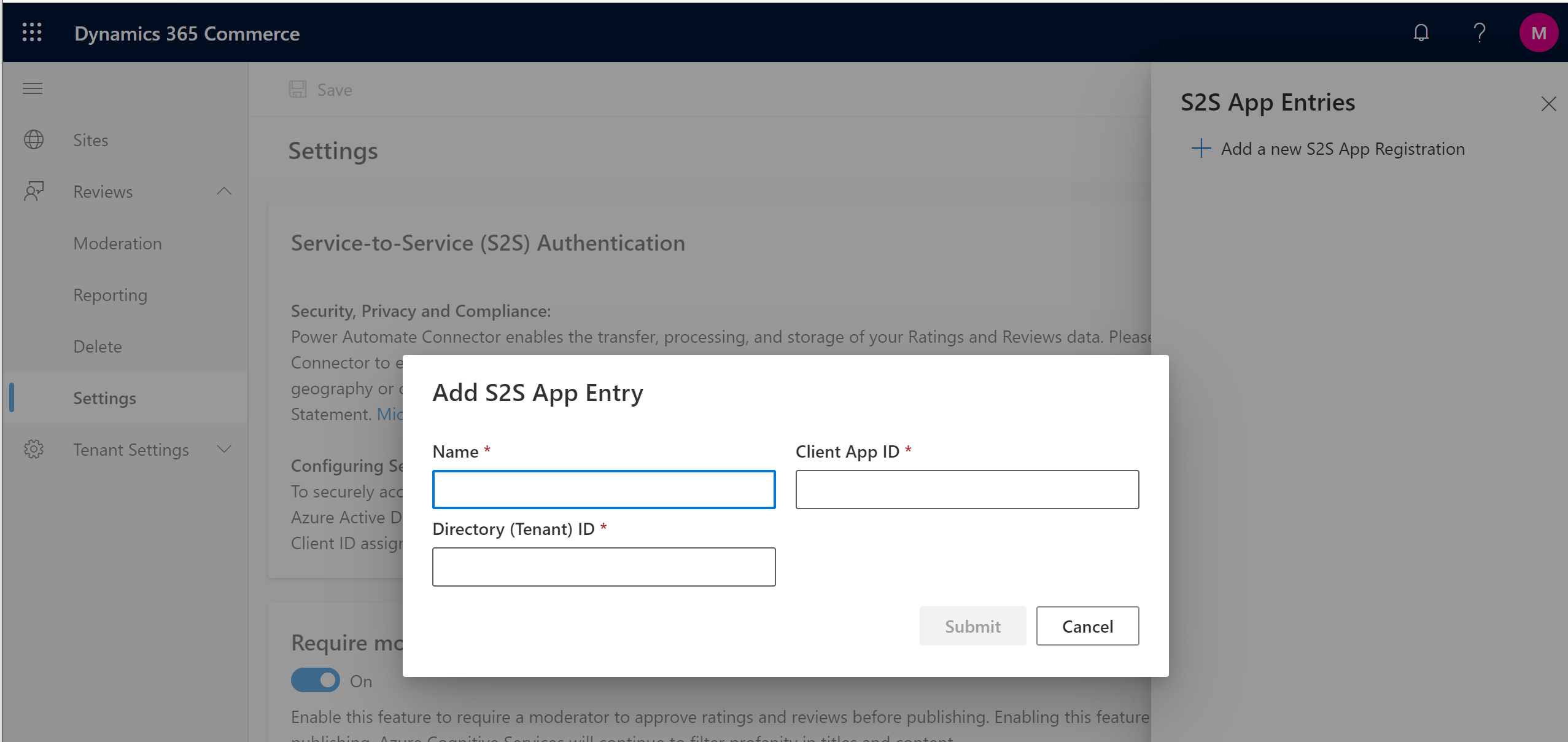
Task: Click the Settings gear icon in sidebar
Action: 35,449
